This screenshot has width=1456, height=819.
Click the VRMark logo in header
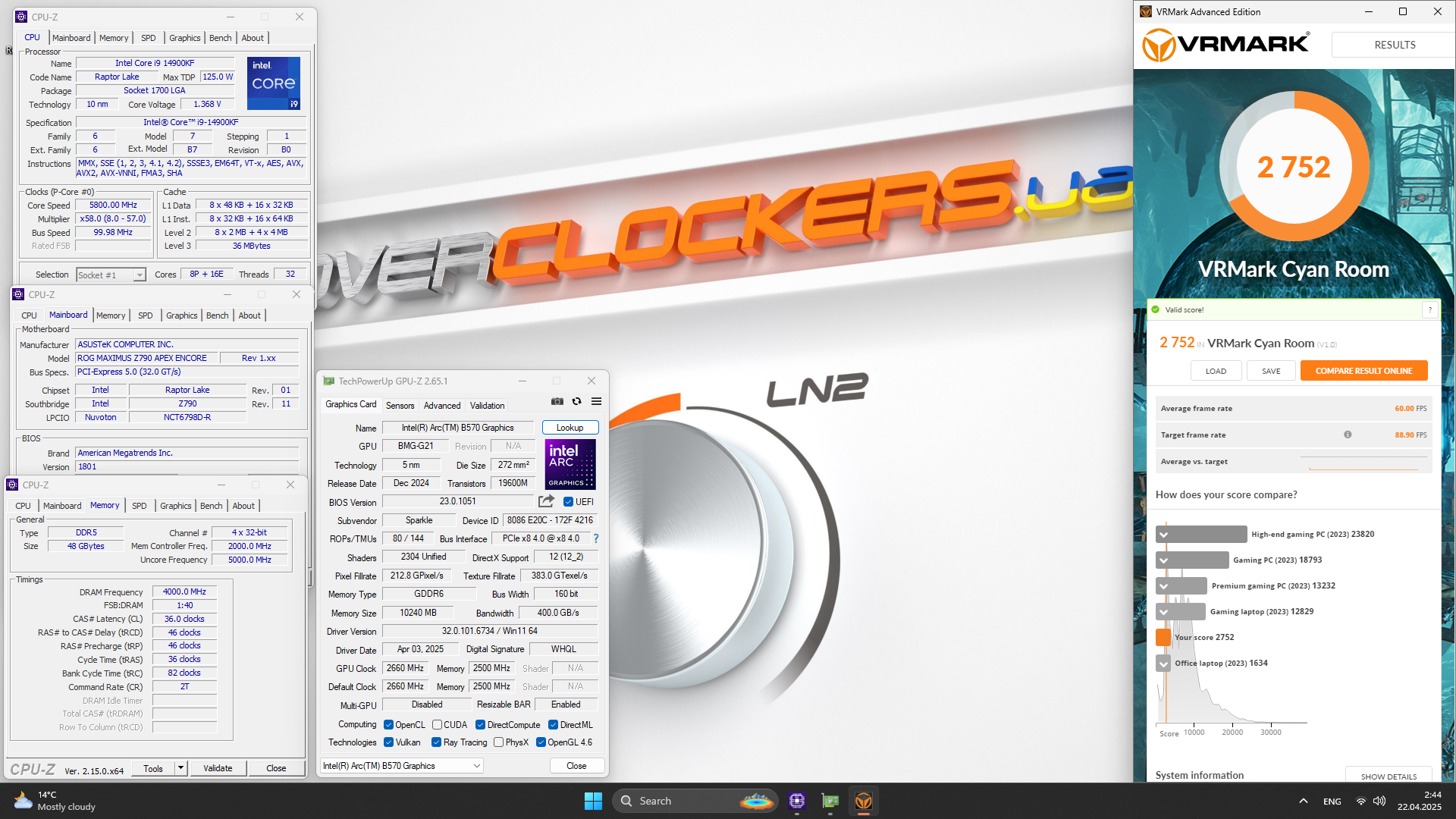[1225, 45]
